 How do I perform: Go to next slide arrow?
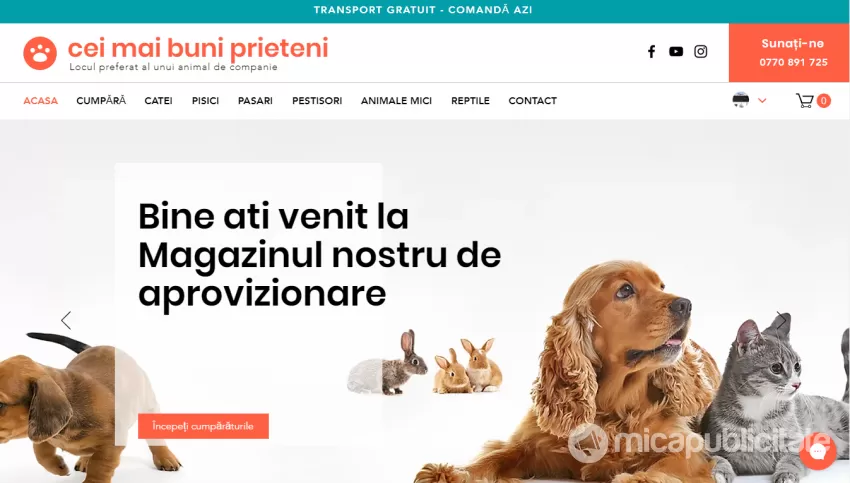[x=781, y=320]
